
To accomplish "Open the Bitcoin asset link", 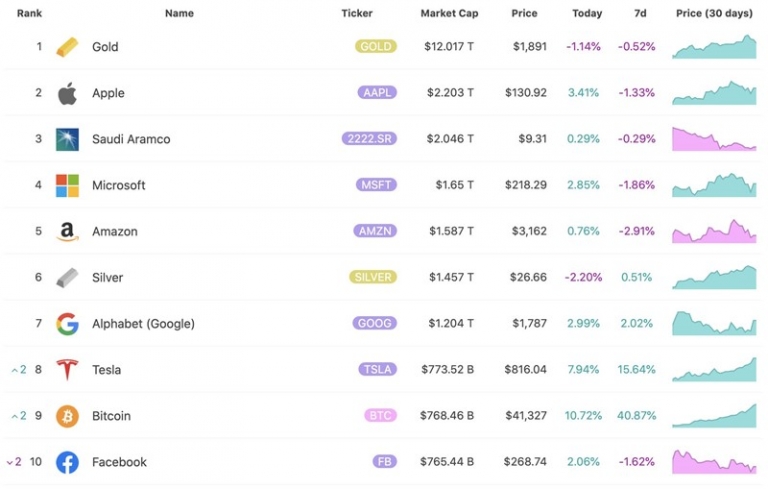I will pos(111,416).
